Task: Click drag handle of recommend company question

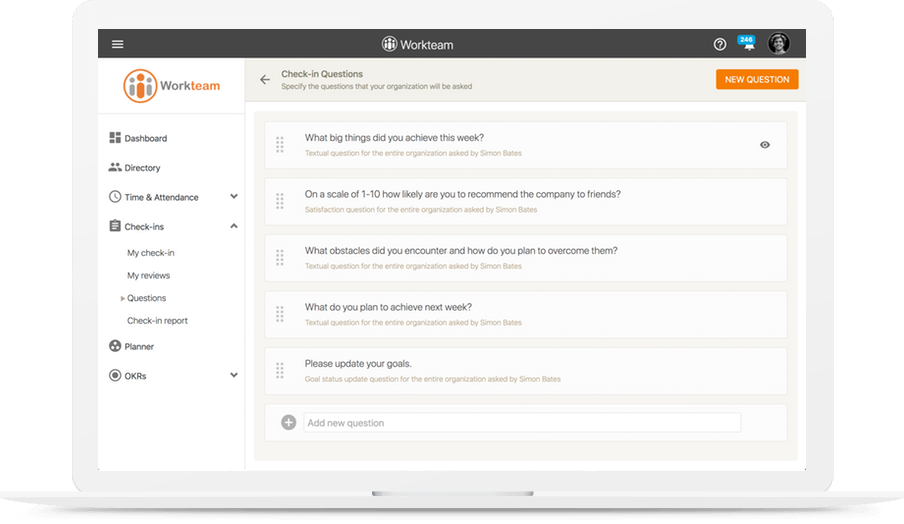Action: click(x=280, y=201)
